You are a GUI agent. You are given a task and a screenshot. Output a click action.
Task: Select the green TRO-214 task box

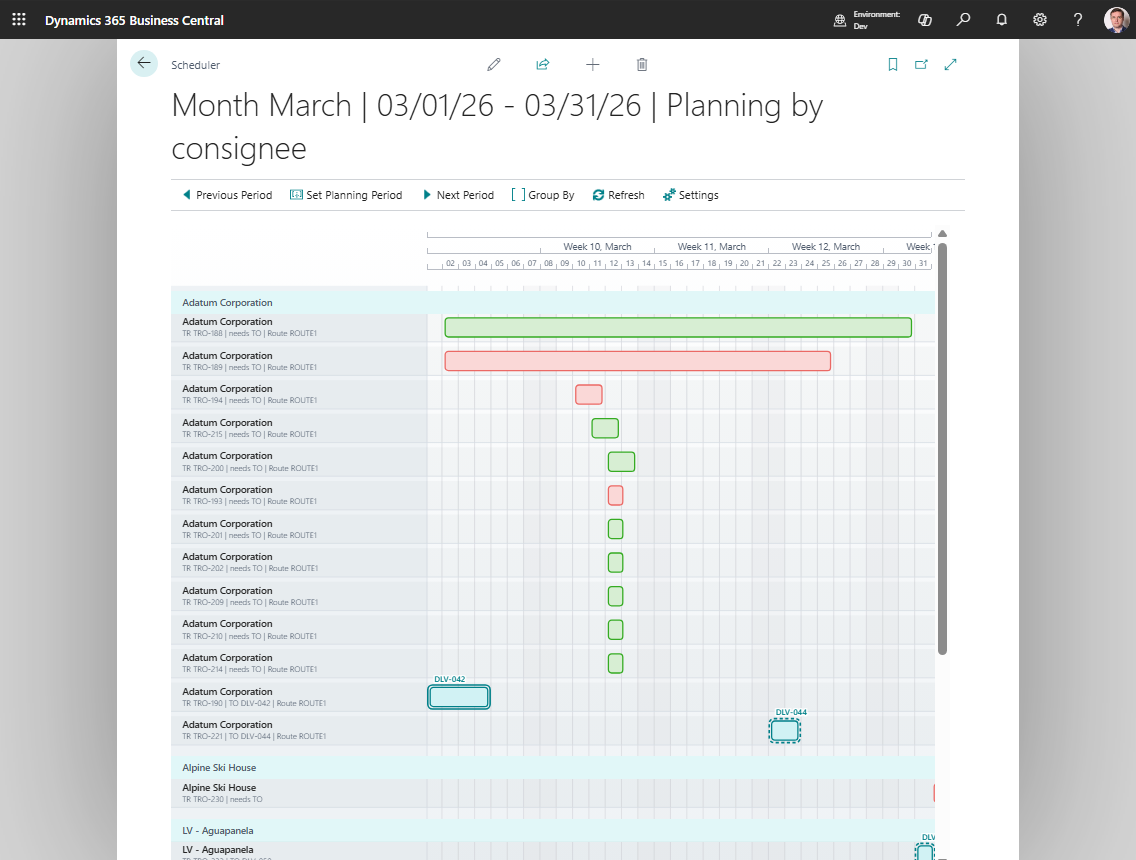(x=616, y=663)
